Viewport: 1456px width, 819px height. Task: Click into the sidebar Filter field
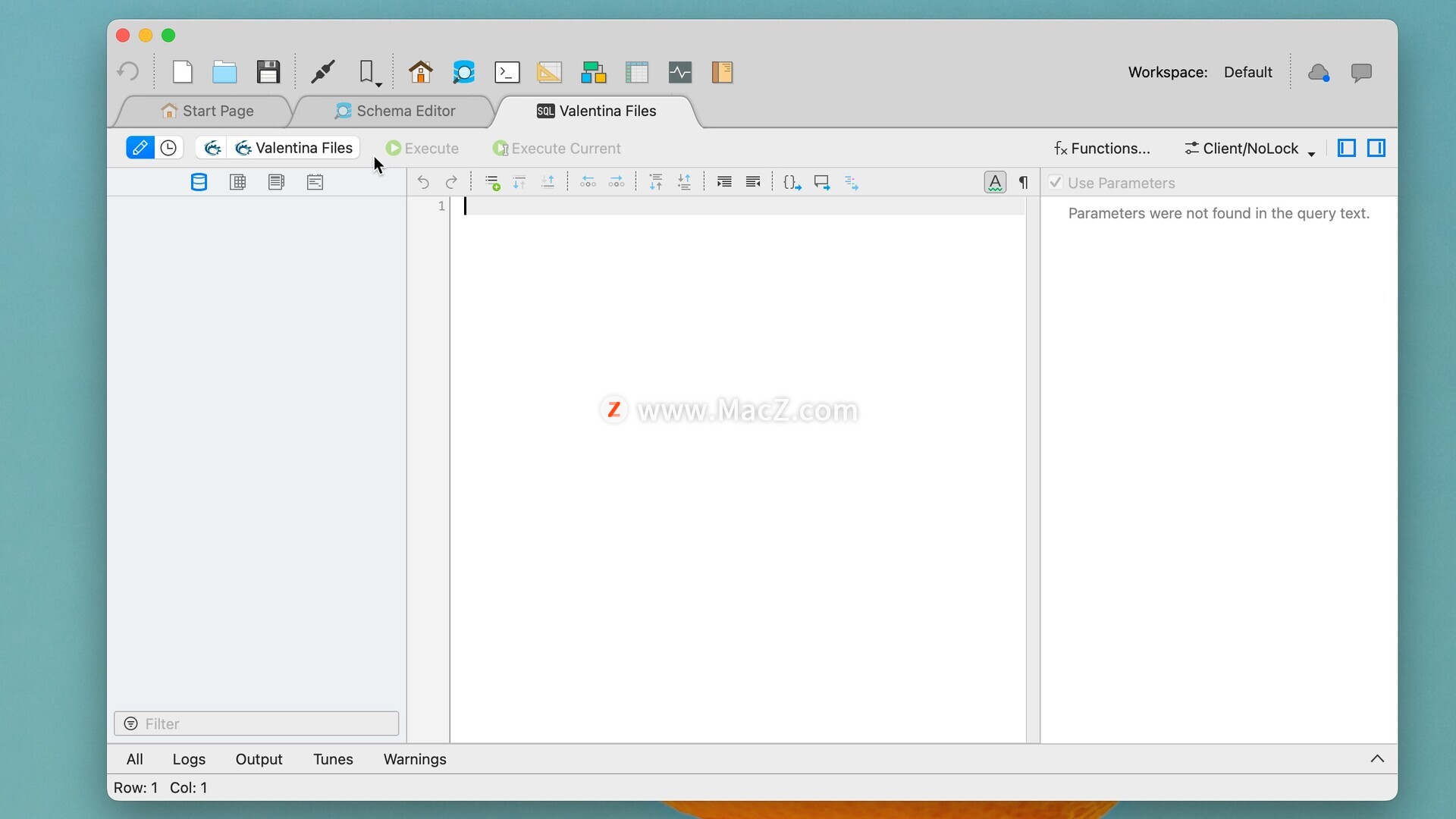tap(256, 723)
